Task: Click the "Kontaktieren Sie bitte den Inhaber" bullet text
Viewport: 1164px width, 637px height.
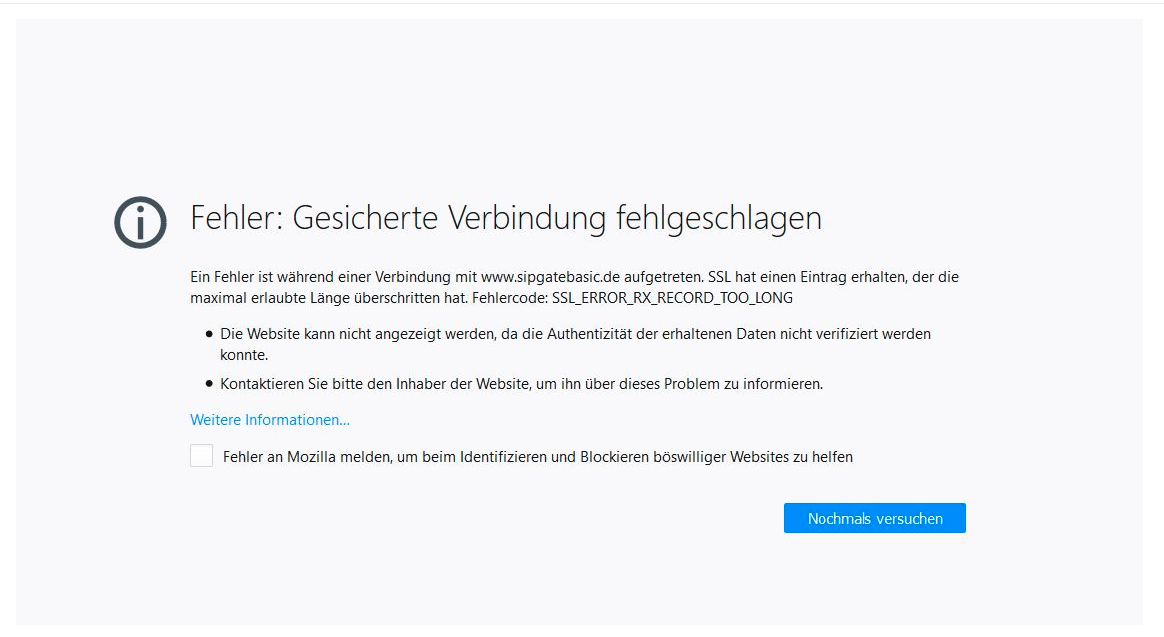Action: point(521,384)
